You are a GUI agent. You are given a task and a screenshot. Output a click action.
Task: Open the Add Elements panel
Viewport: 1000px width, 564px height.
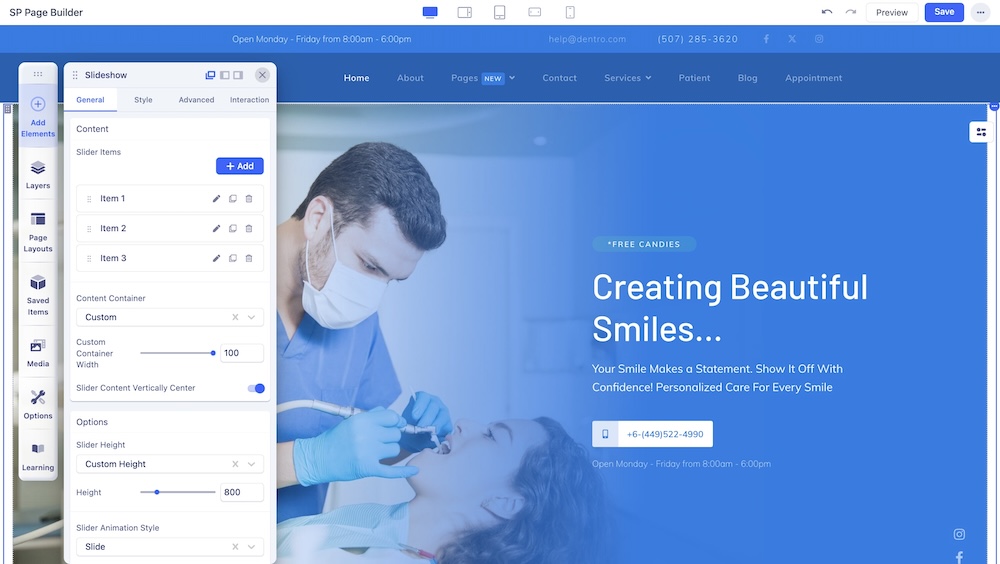coord(38,117)
